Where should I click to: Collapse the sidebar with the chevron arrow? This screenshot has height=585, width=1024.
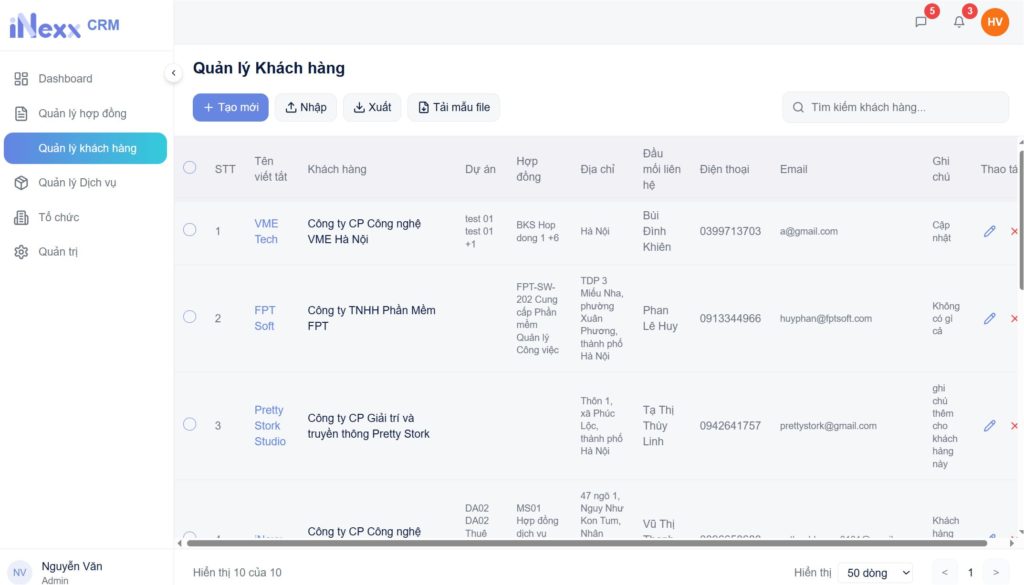coord(172,72)
